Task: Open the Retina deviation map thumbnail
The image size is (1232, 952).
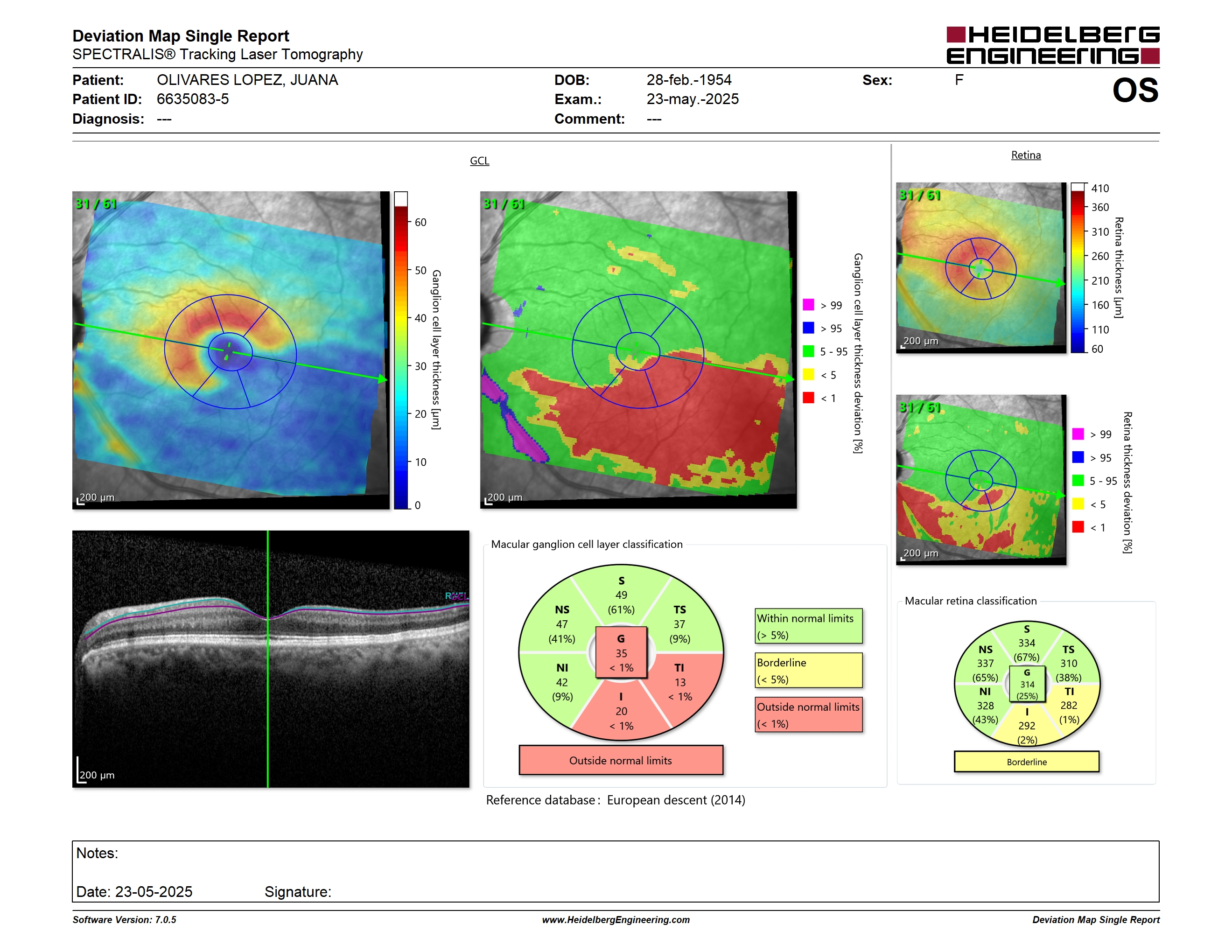Action: coord(981,479)
